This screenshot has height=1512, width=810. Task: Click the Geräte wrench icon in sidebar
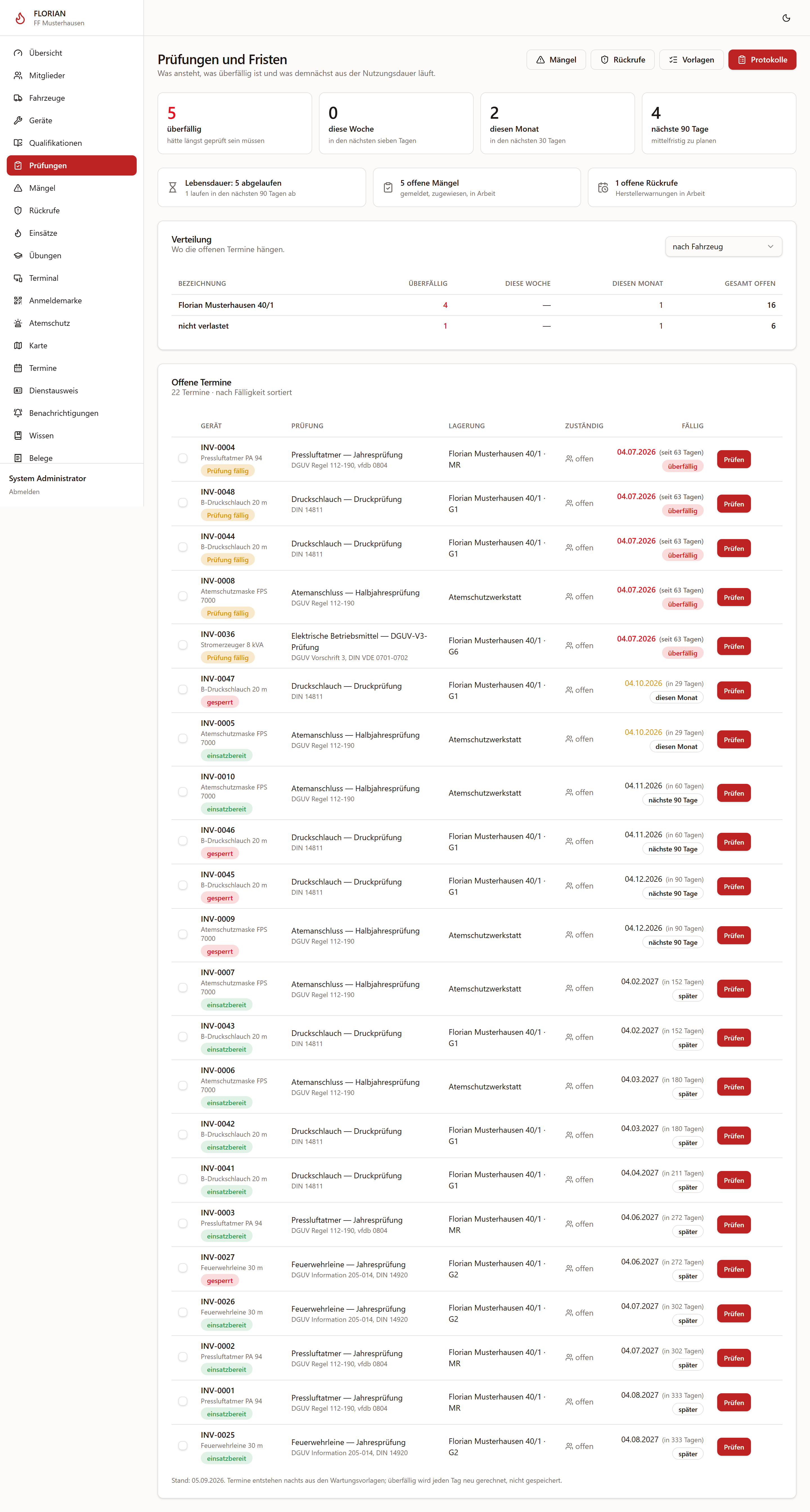point(18,120)
